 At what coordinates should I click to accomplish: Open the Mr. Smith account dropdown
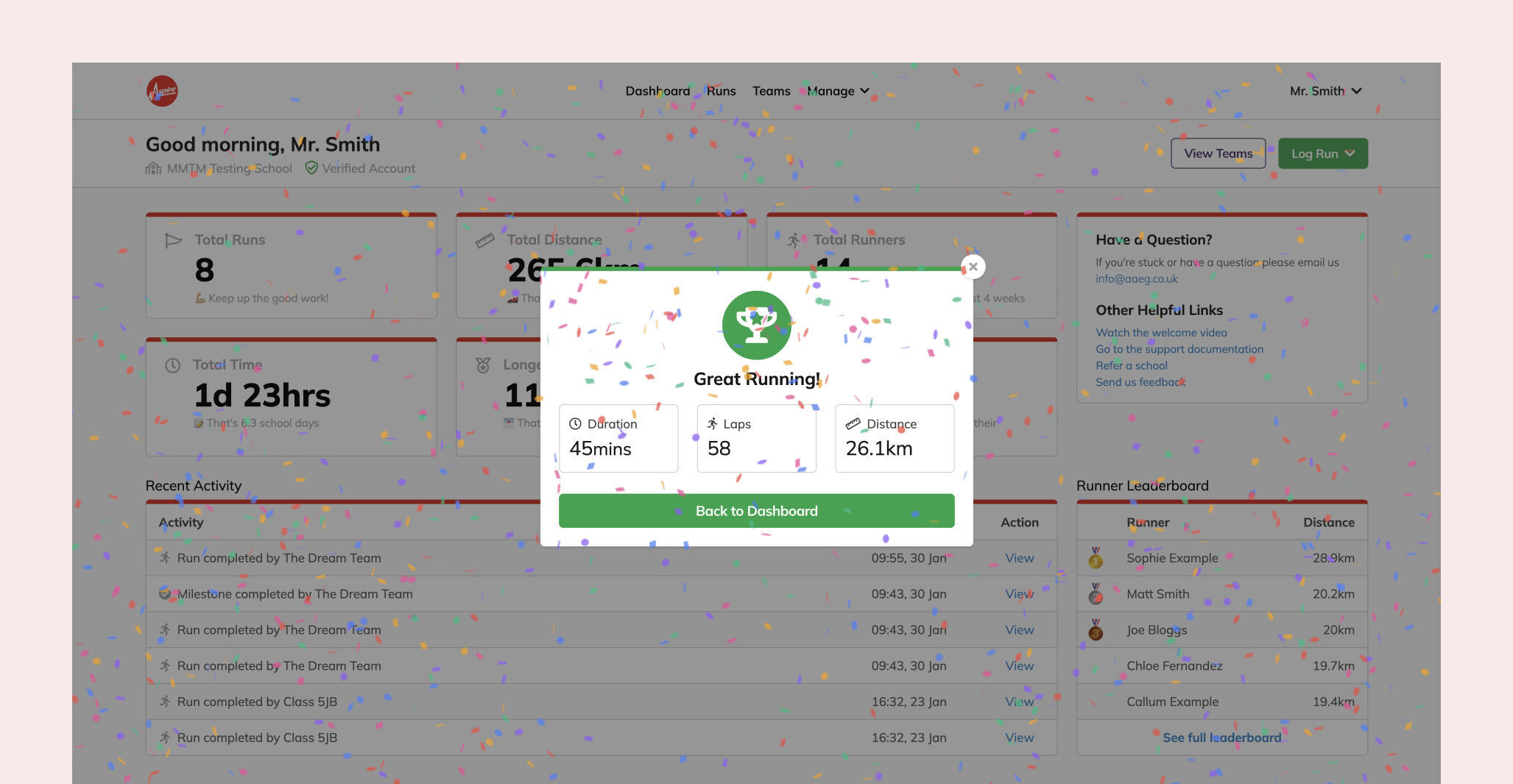(x=1325, y=91)
